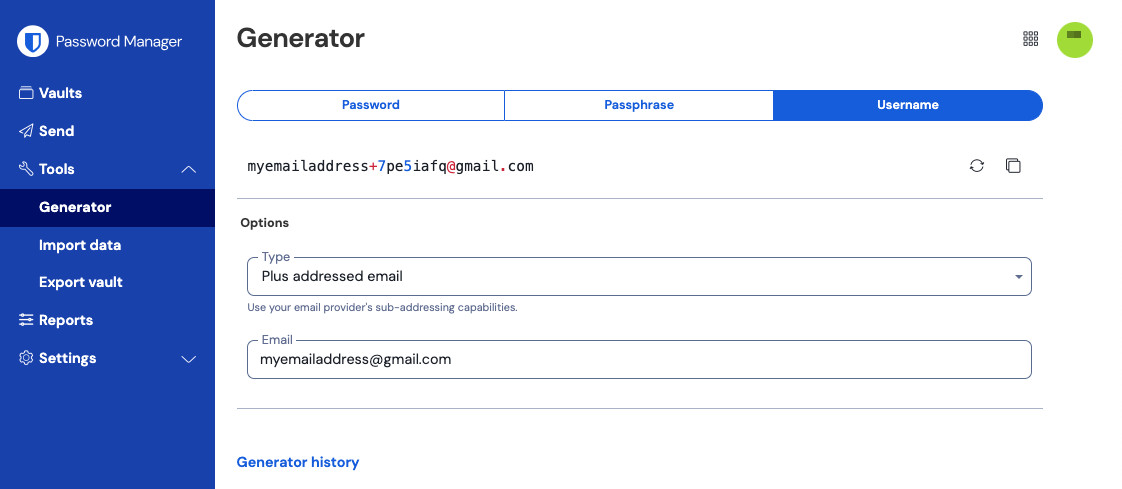Image resolution: width=1122 pixels, height=489 pixels.
Task: Open the Type dropdown
Action: coord(639,276)
